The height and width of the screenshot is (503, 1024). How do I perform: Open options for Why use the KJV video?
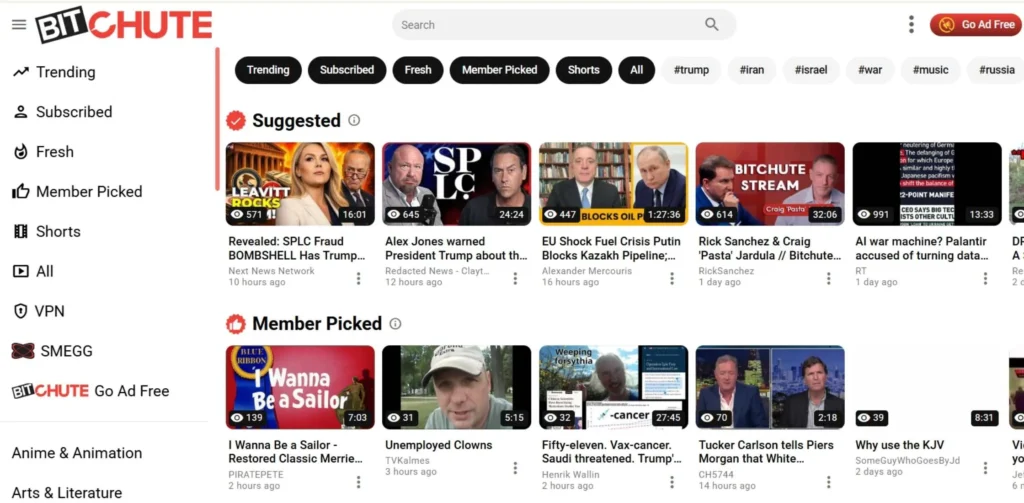[985, 468]
